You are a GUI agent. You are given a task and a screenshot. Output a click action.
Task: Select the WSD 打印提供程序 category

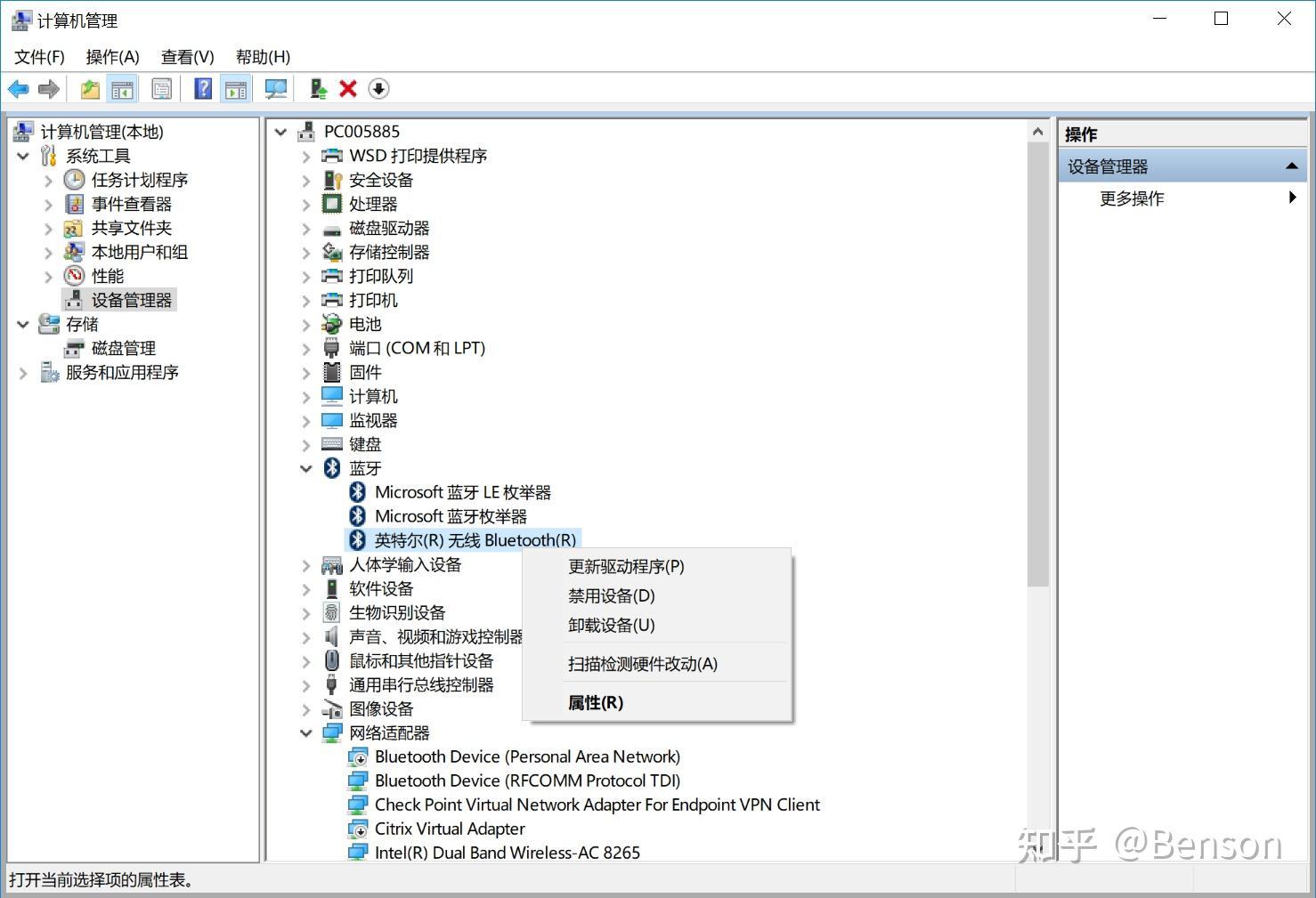pos(418,156)
